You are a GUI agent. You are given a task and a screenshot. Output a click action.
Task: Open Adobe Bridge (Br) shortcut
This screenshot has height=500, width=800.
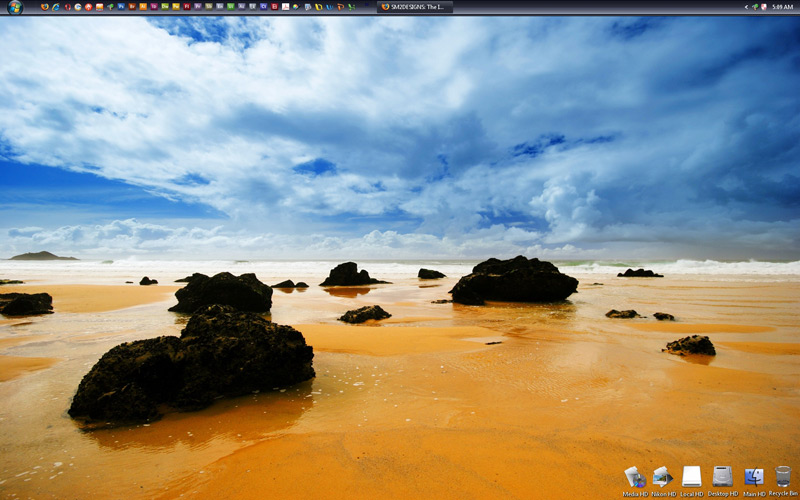pos(132,7)
